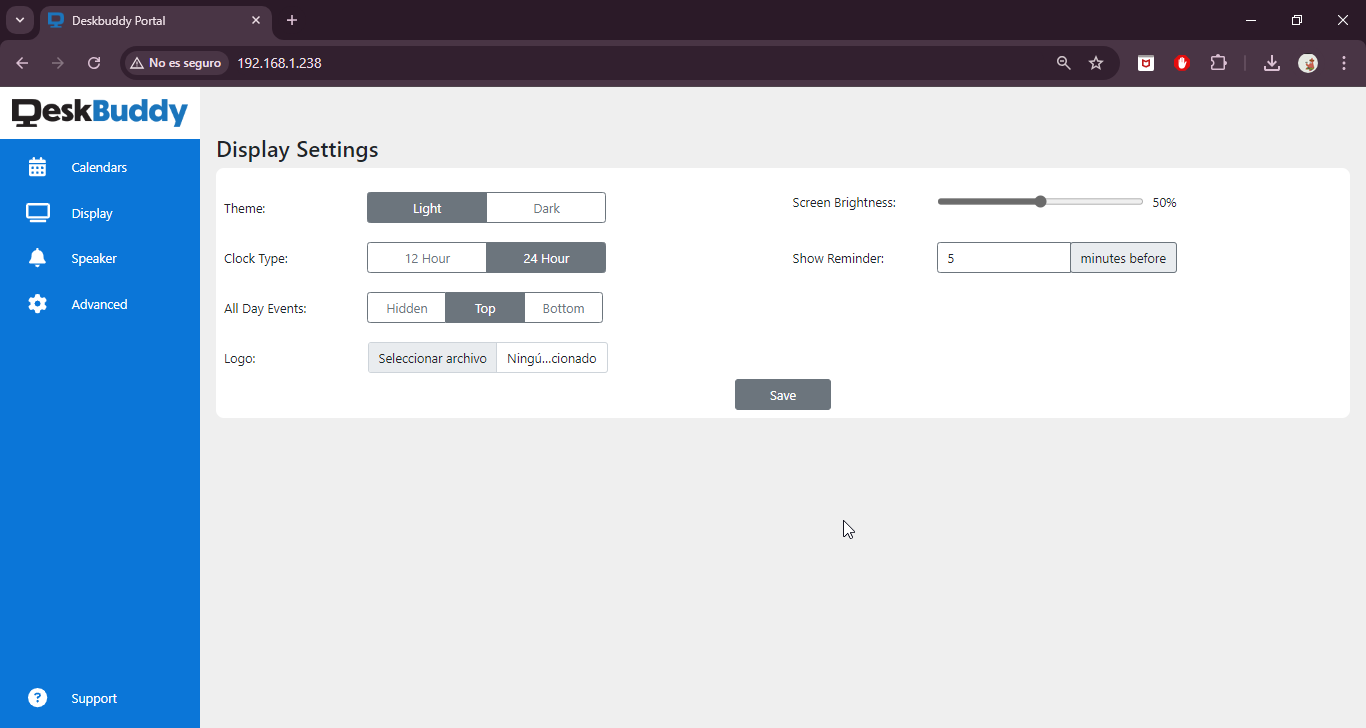Click the Support question mark icon
The image size is (1366, 728).
(37, 698)
